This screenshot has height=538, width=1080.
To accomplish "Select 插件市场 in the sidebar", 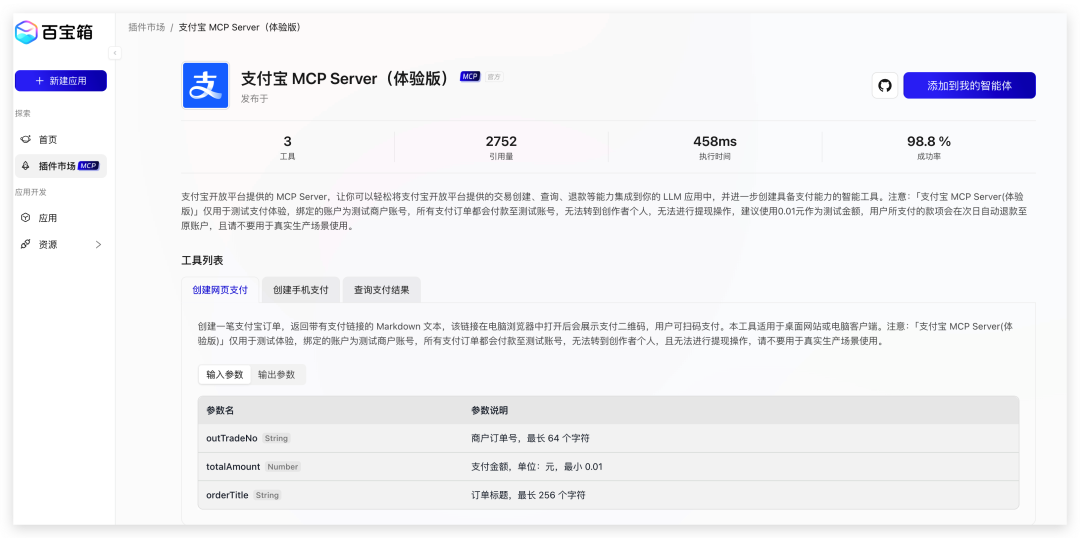I will tap(61, 166).
